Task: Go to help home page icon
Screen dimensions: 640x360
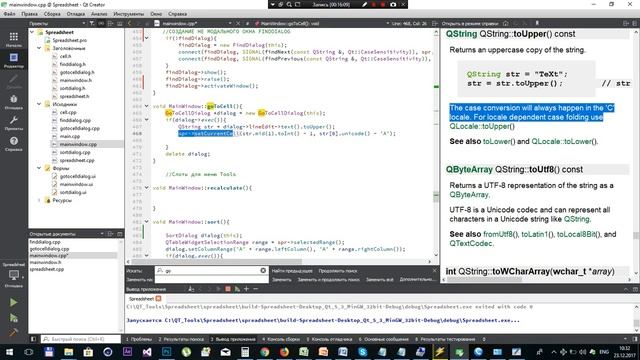Action: point(506,23)
